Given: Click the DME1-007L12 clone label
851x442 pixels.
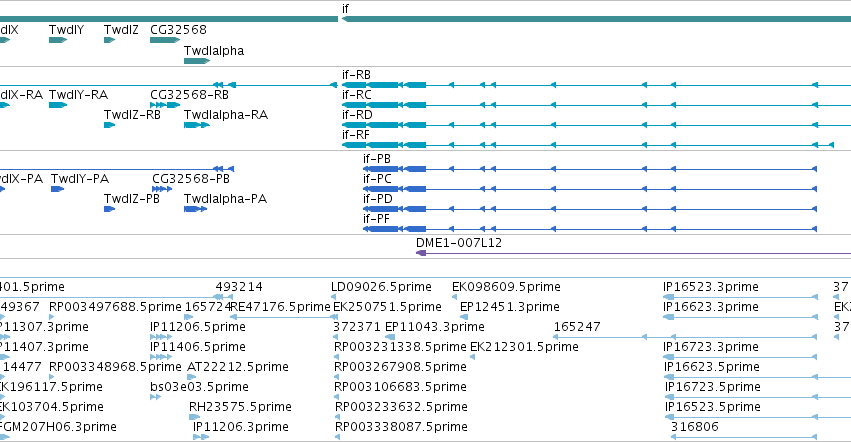Looking at the screenshot, I should click(x=459, y=243).
